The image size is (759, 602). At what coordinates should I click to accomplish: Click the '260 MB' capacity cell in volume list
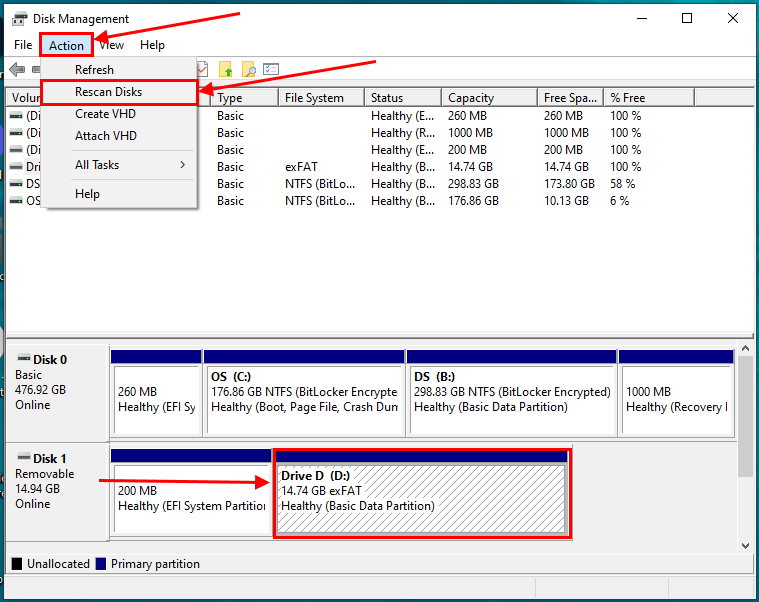(x=467, y=116)
